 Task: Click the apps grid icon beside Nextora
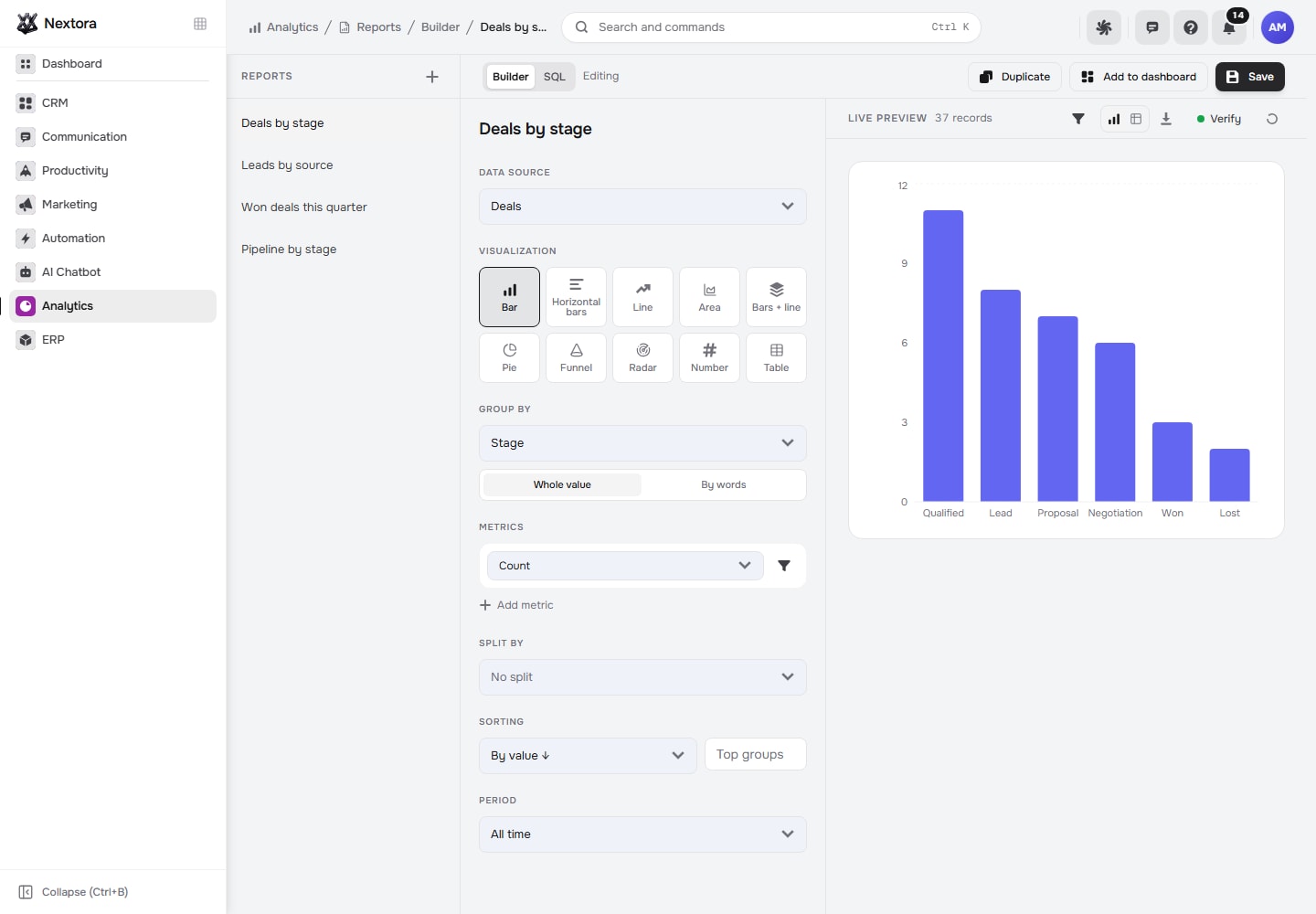200,24
